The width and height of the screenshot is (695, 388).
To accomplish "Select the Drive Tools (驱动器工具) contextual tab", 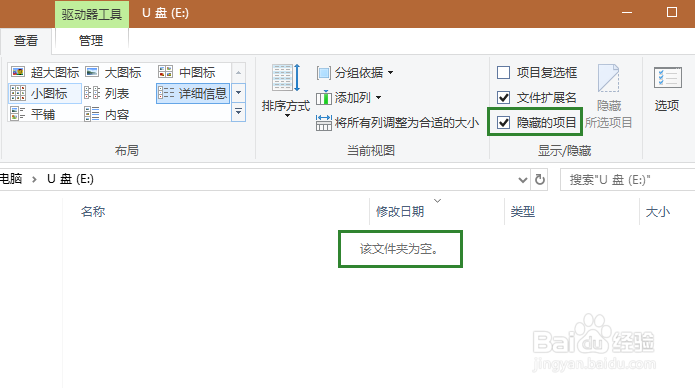I will click(92, 14).
